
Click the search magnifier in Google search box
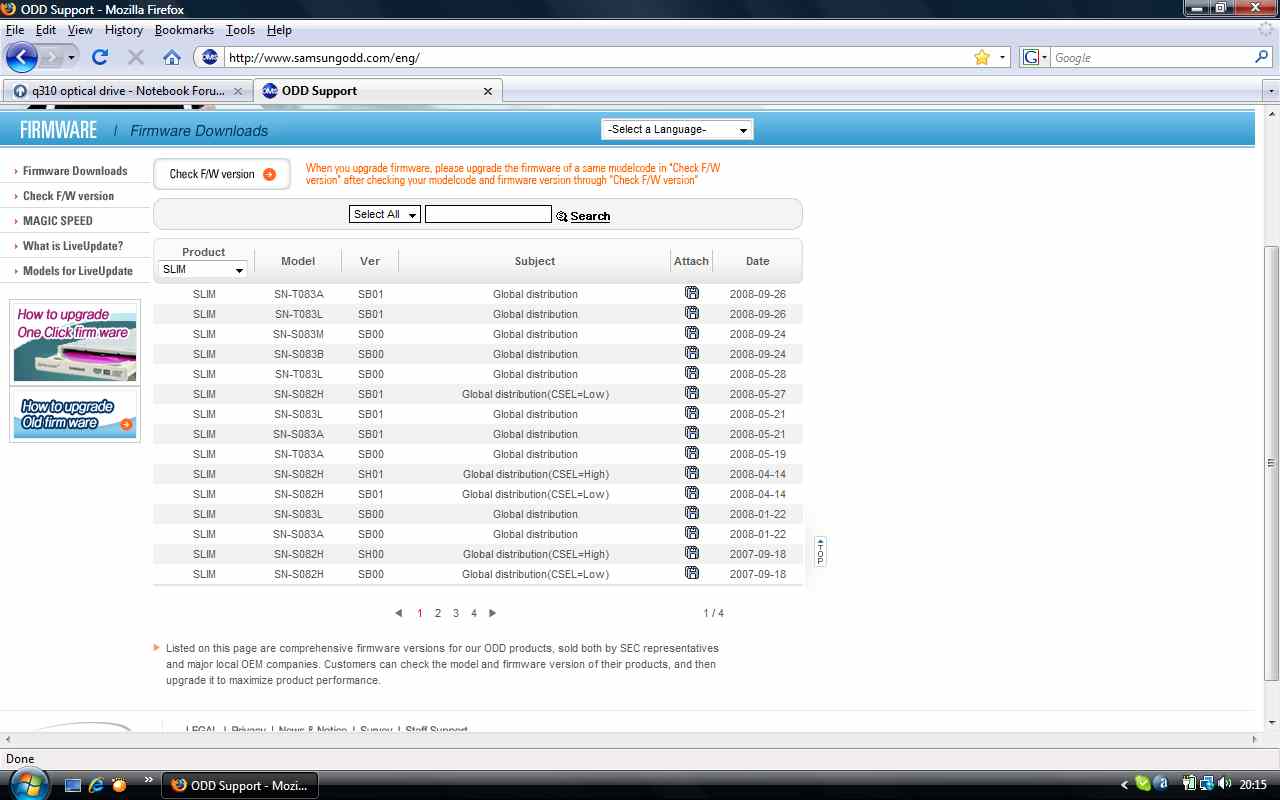click(x=1262, y=57)
